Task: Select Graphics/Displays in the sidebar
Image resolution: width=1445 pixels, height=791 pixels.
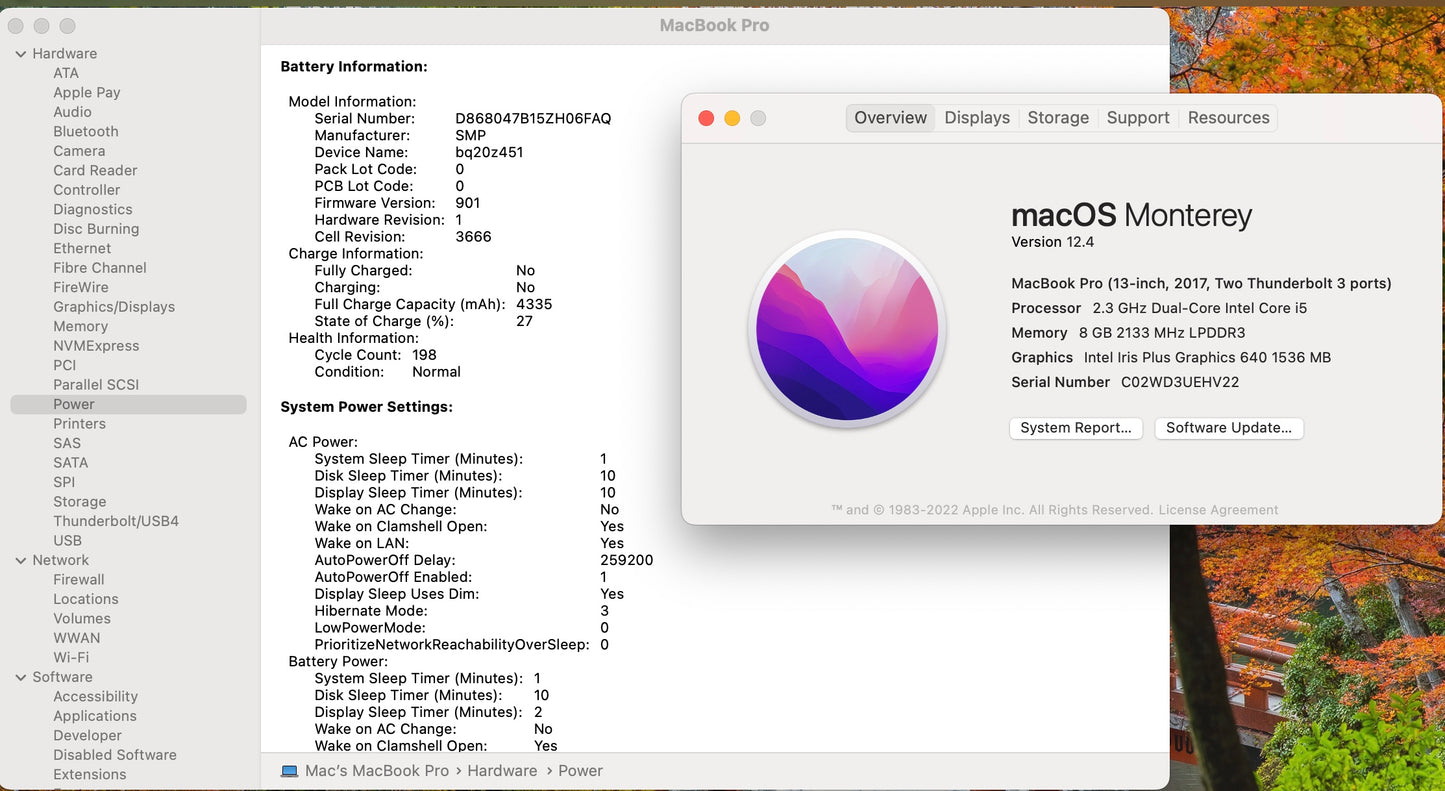Action: (x=114, y=307)
